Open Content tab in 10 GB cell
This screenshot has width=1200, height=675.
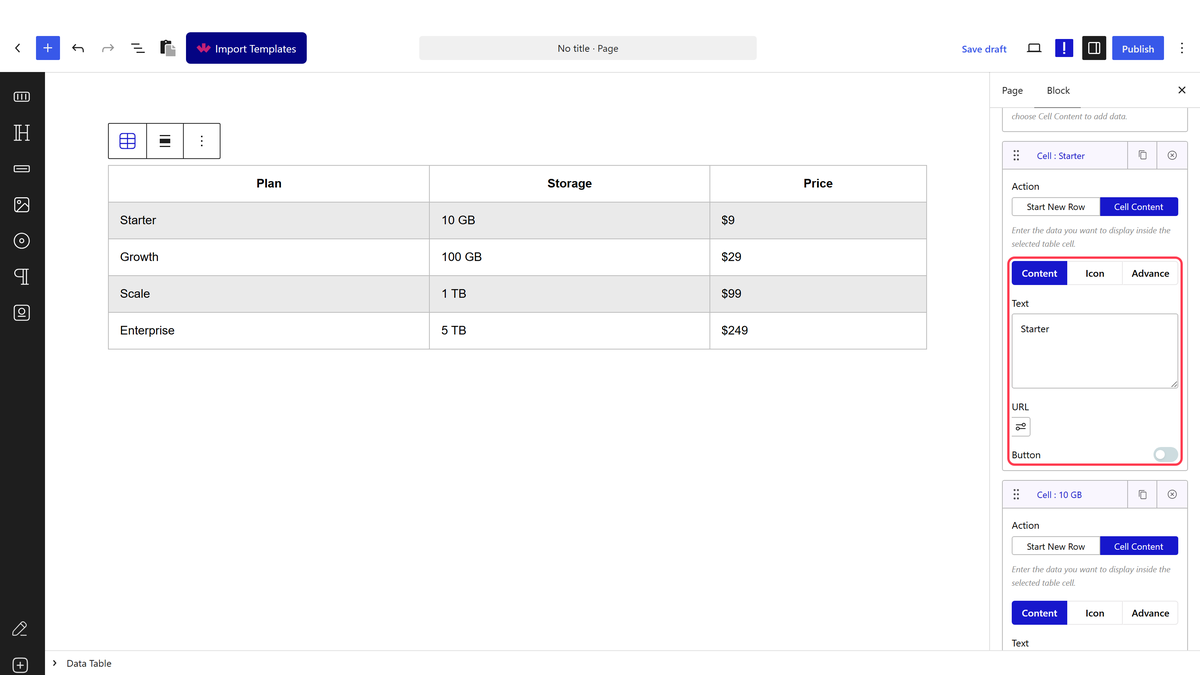(x=1040, y=613)
